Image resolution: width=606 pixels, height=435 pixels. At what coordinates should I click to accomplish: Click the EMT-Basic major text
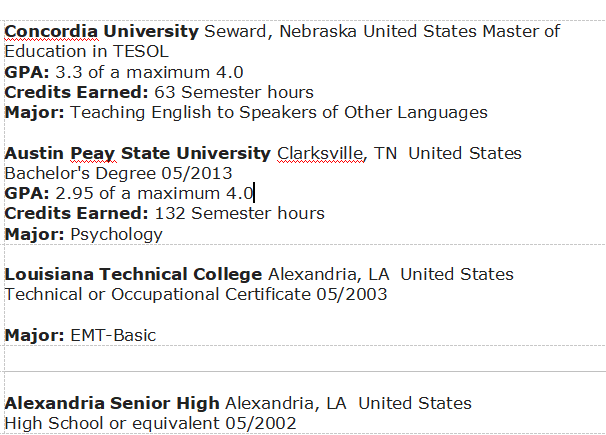113,335
